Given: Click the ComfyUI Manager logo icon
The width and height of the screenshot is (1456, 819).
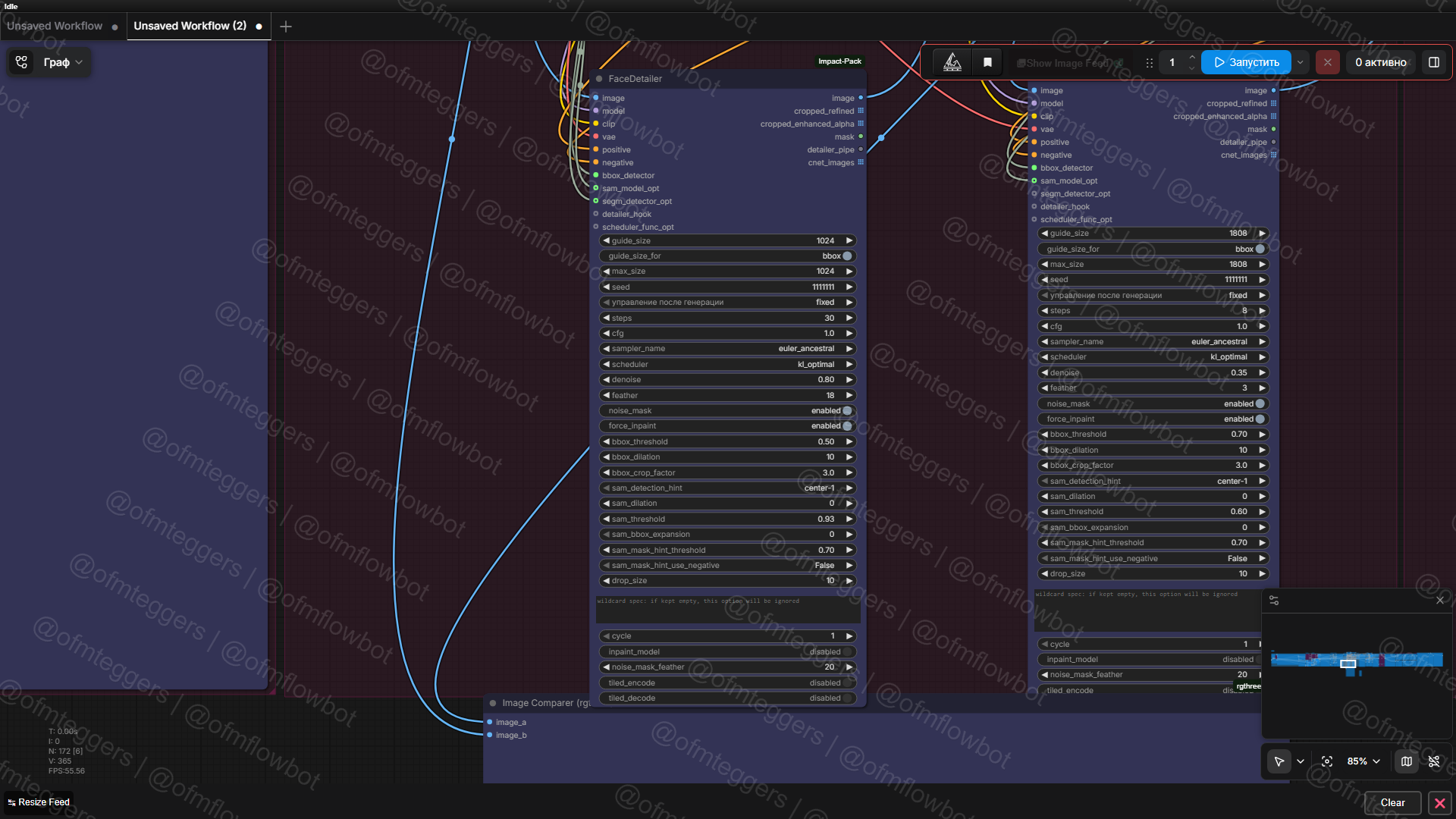Looking at the screenshot, I should click(952, 62).
